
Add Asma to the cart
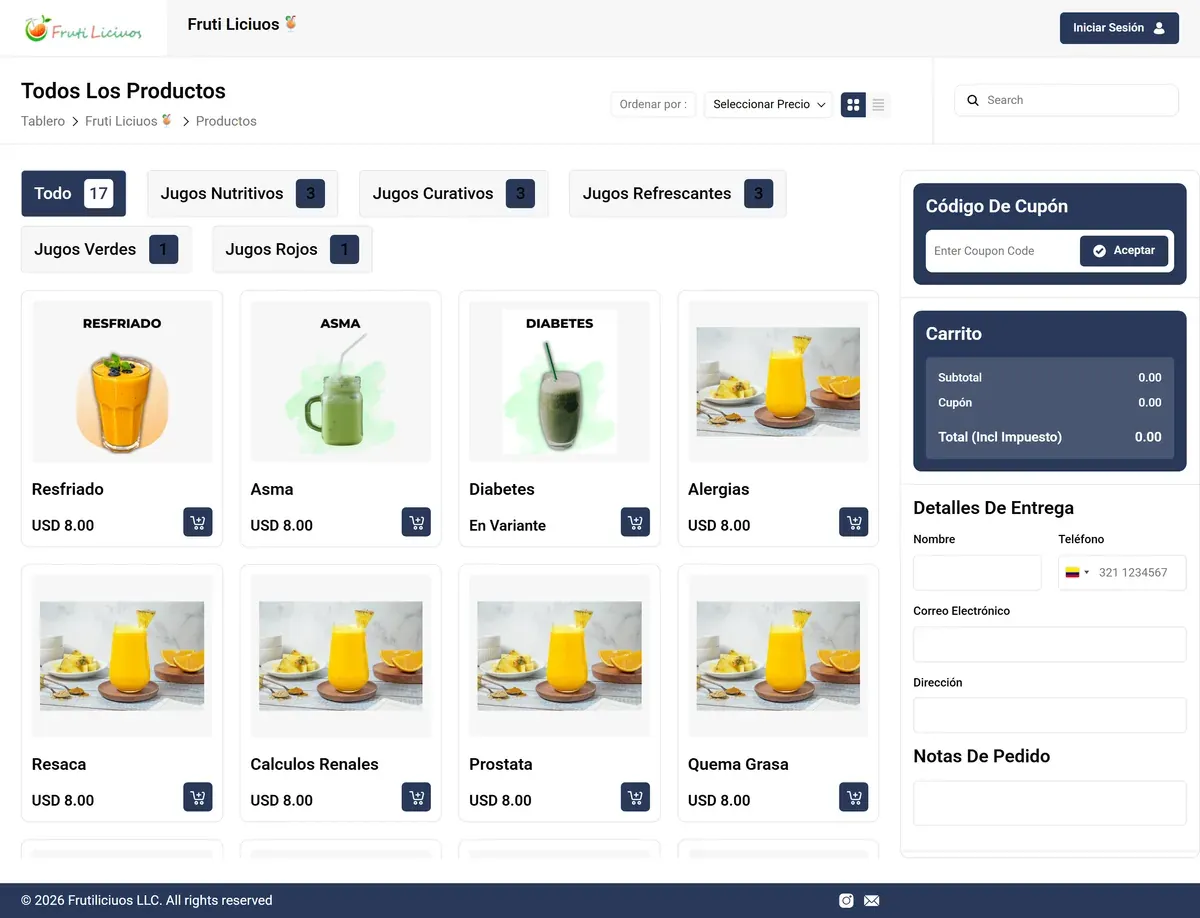click(x=416, y=522)
